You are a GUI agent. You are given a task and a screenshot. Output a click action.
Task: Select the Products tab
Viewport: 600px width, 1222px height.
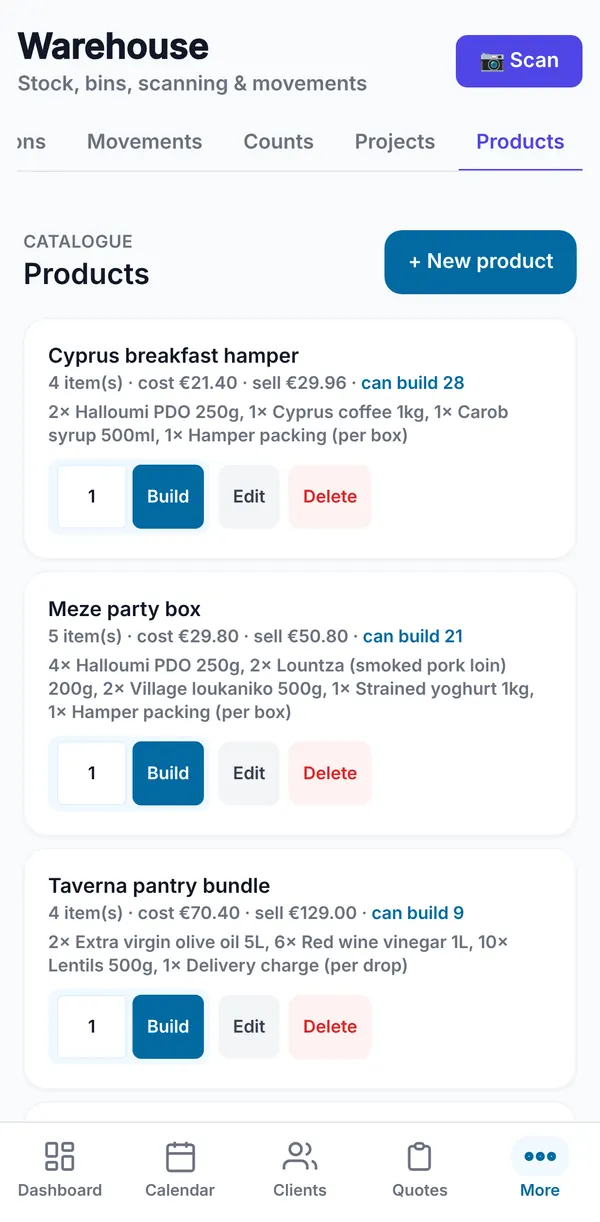(x=520, y=142)
